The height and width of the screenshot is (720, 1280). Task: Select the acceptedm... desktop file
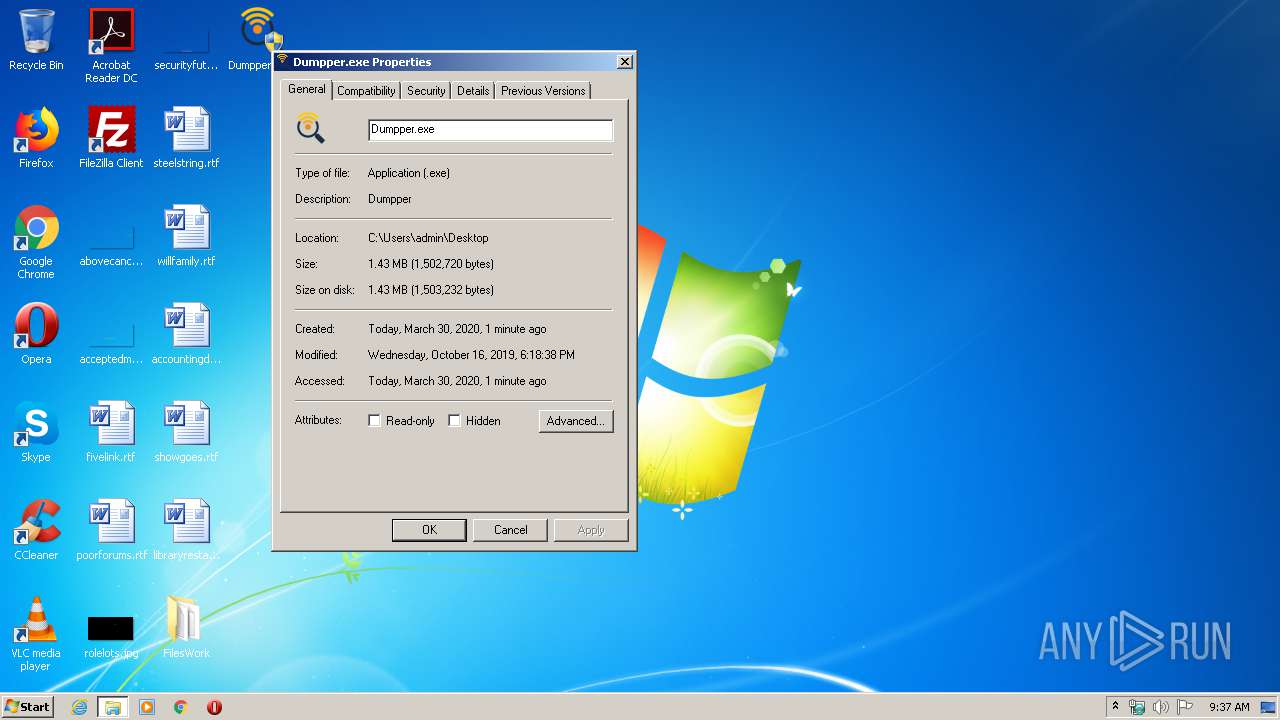111,340
